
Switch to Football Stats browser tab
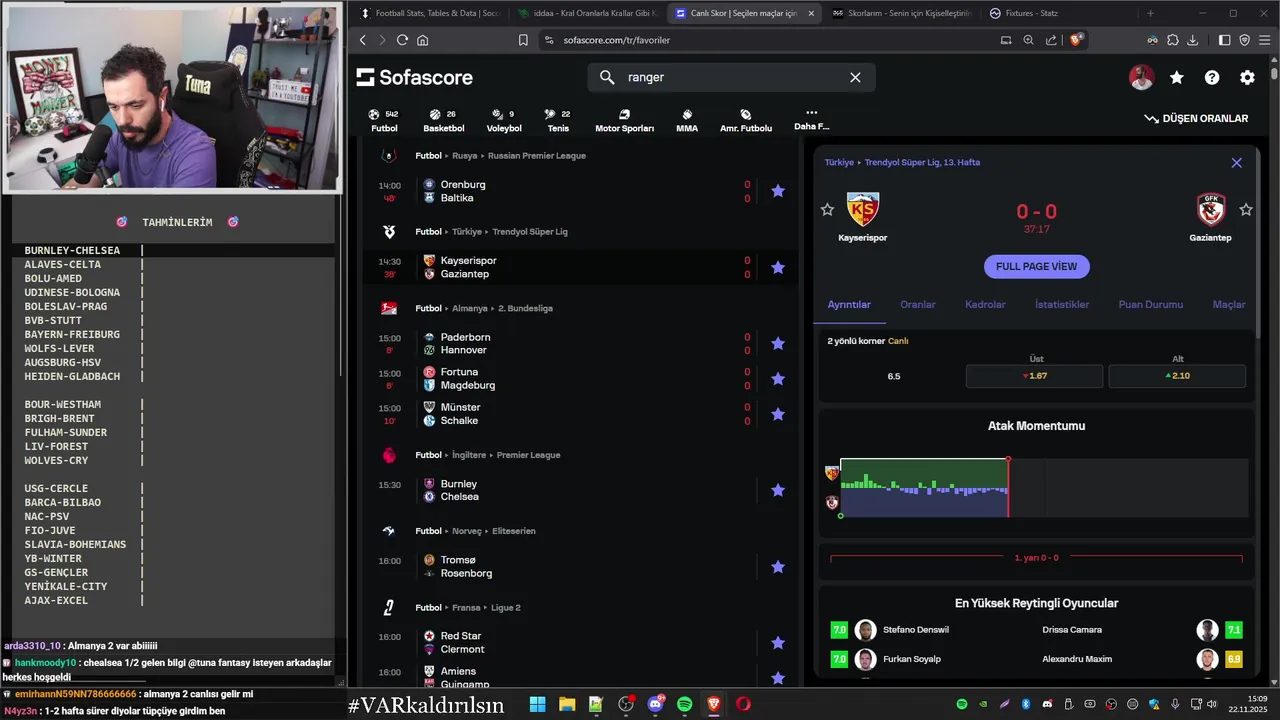[431, 13]
